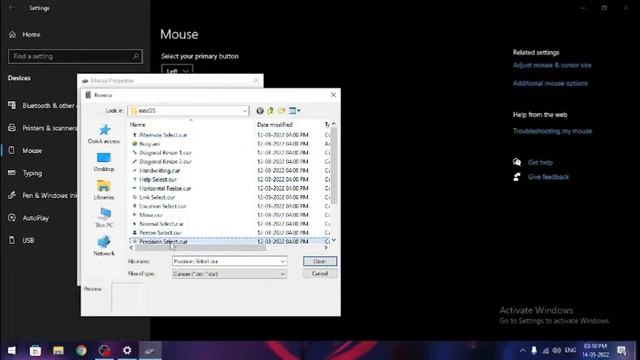Open This PC in Browse sidebar
640x360 pixels.
pyautogui.click(x=104, y=218)
